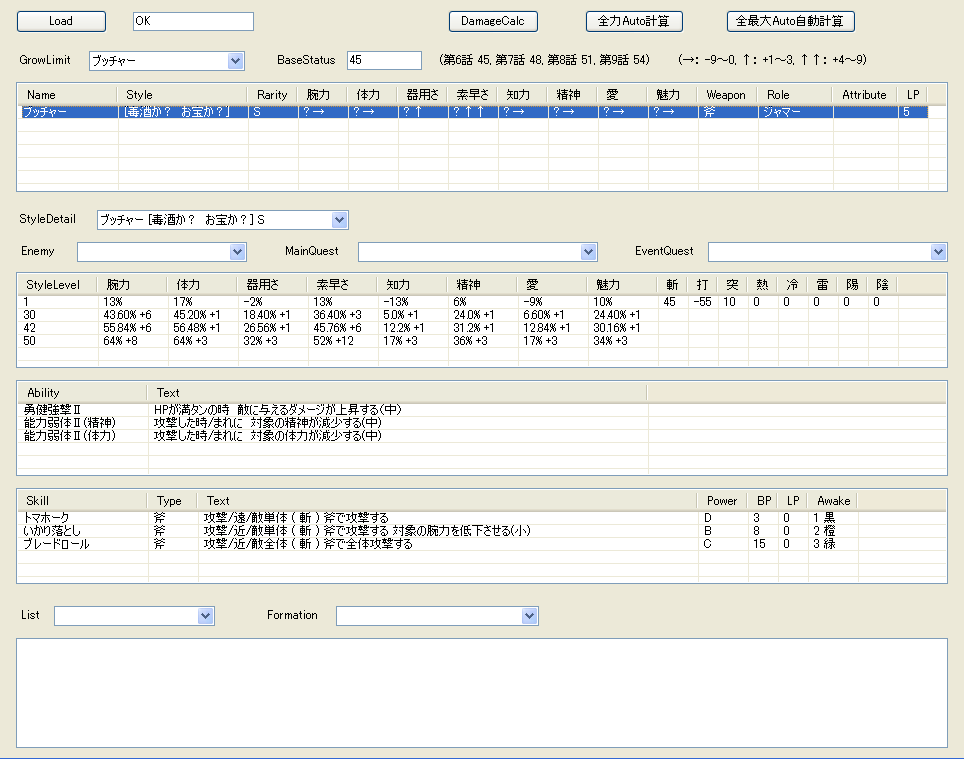Click the Ability column header
The width and height of the screenshot is (964, 759).
tap(82, 393)
